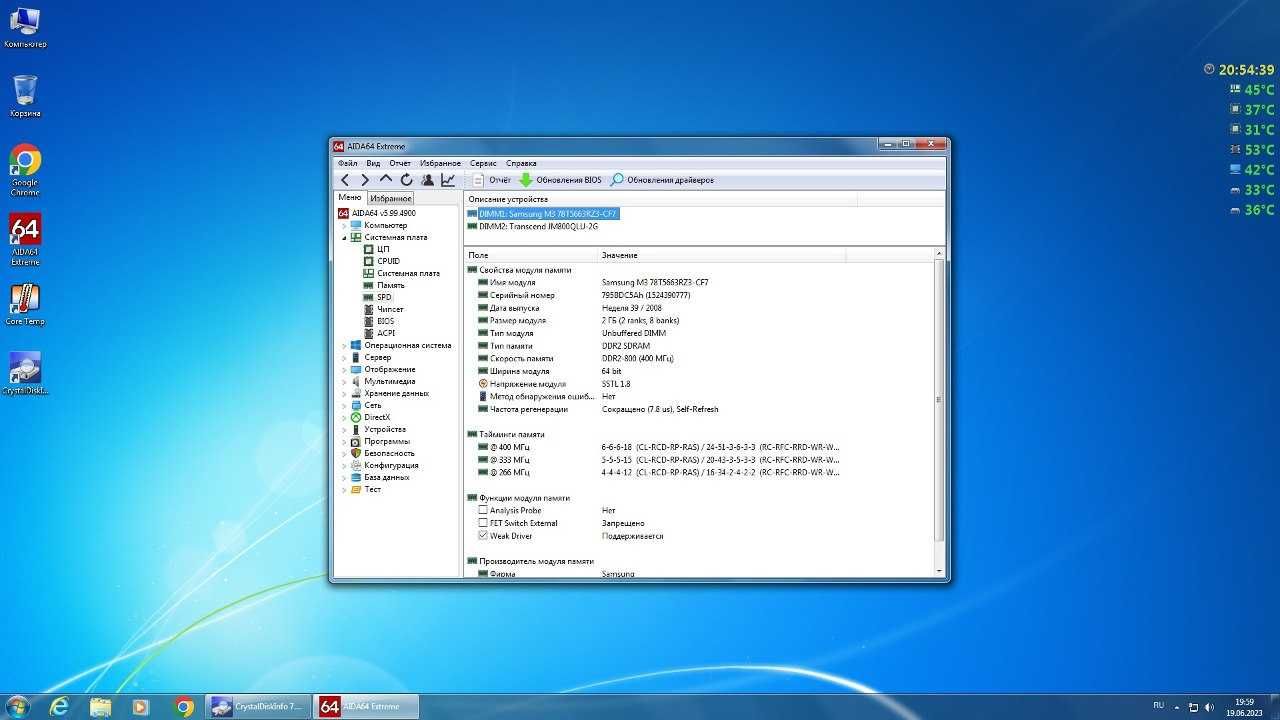Switch to CrystalDiskInfo taskbar window
This screenshot has width=1280, height=720.
click(x=256, y=706)
